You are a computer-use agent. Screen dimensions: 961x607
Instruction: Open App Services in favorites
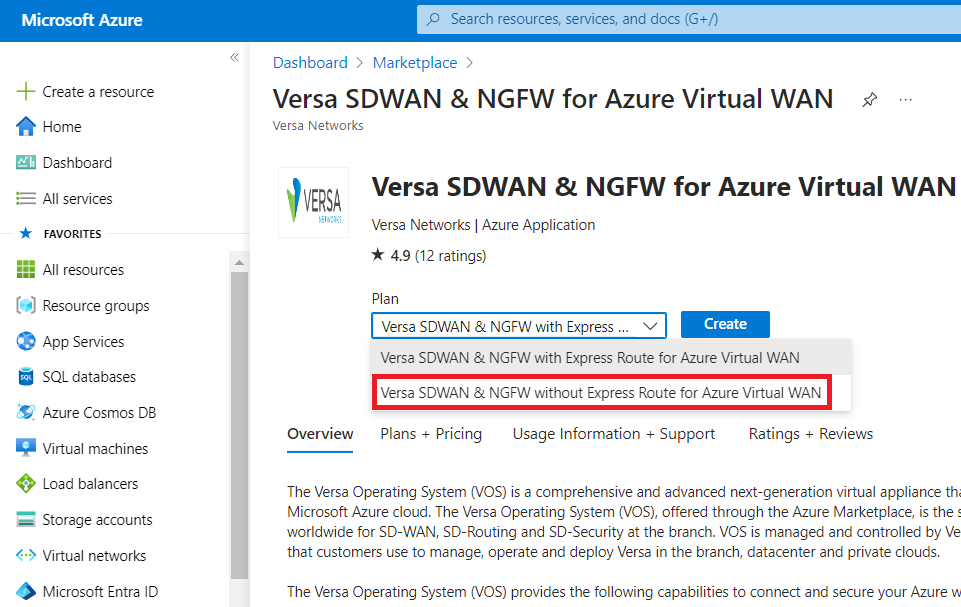(x=83, y=342)
